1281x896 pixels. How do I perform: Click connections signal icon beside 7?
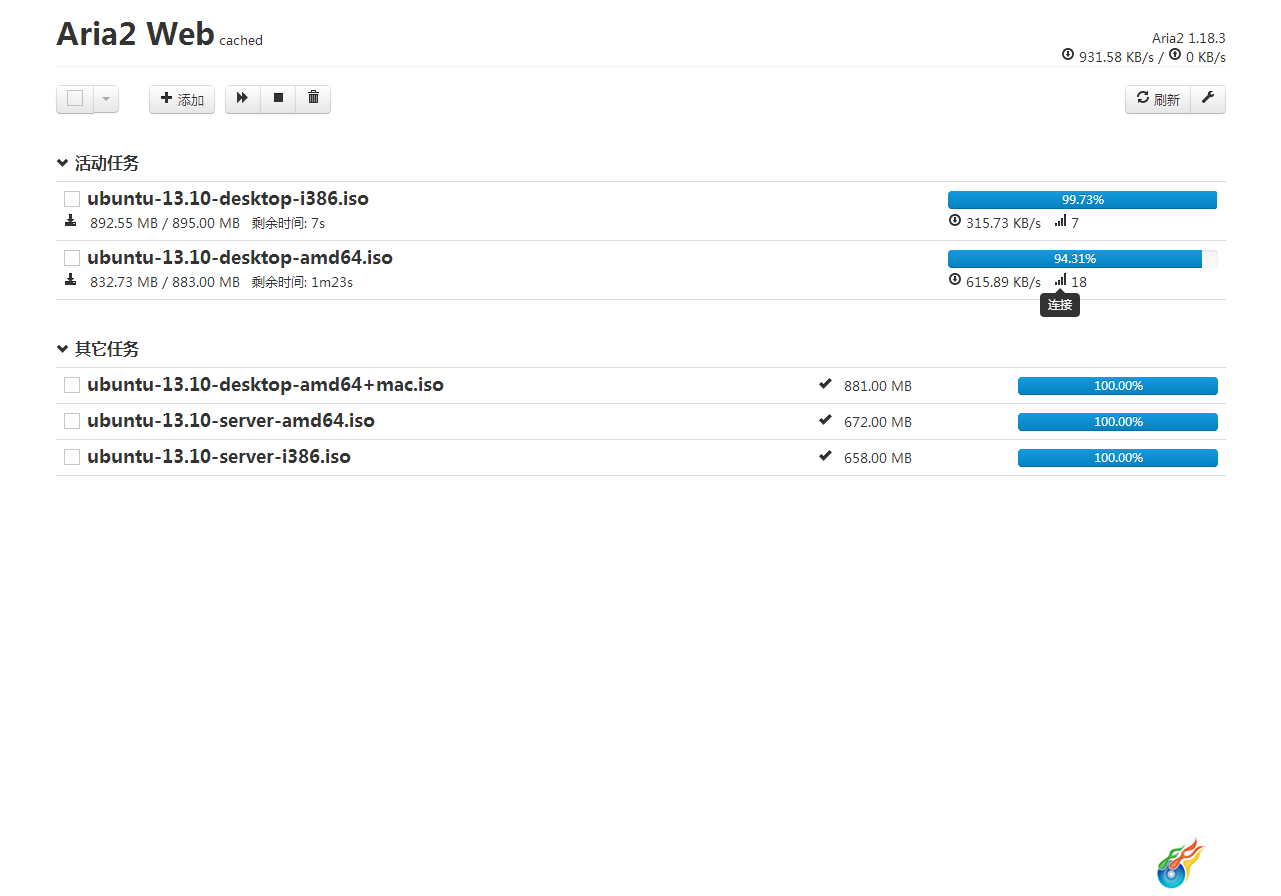(1061, 221)
